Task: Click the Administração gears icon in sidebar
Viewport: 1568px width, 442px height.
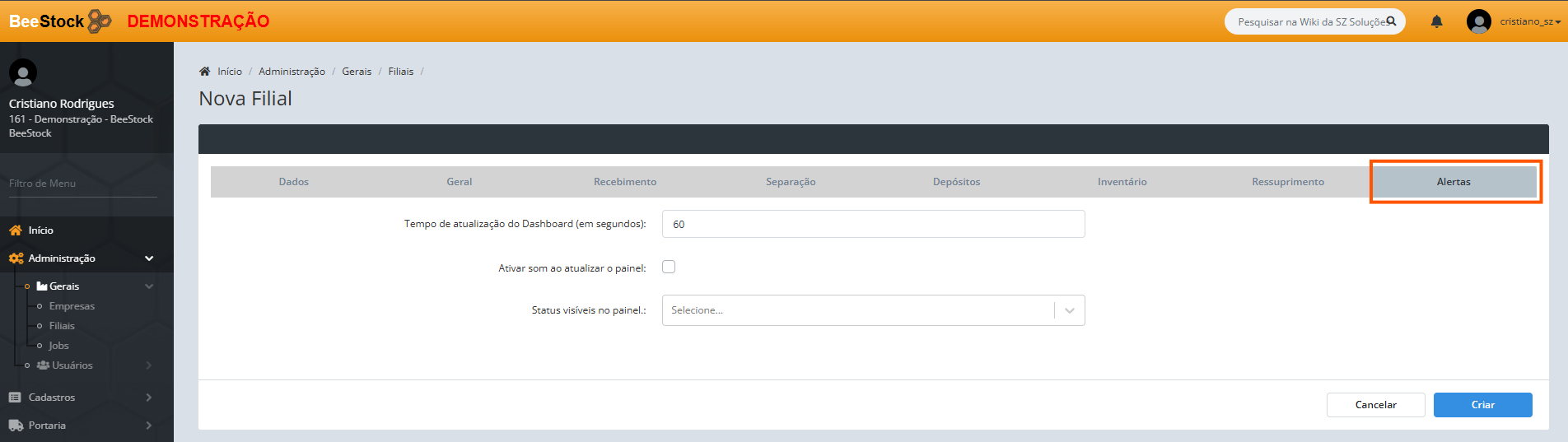Action: [16, 258]
